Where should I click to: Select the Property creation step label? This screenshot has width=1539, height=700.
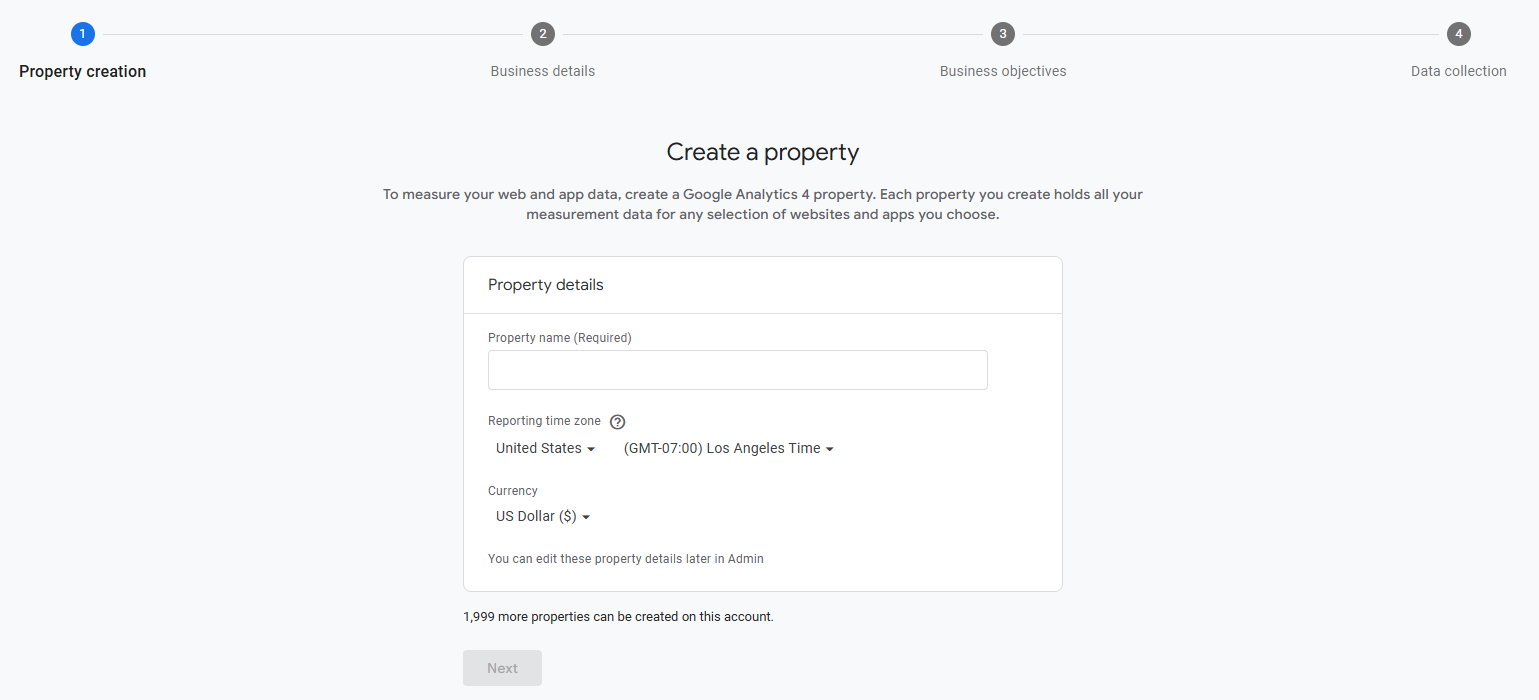pyautogui.click(x=83, y=71)
